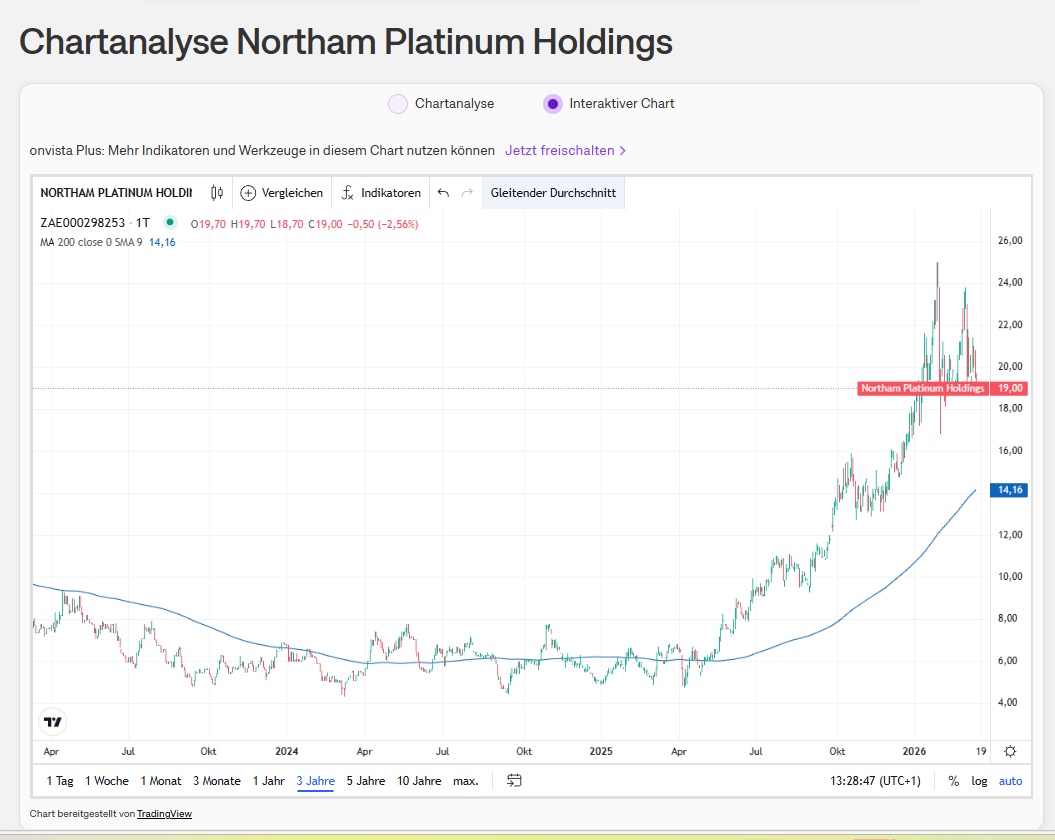Open the go-to-date calendar icon
Image resolution: width=1055 pixels, height=840 pixels.
[x=515, y=780]
